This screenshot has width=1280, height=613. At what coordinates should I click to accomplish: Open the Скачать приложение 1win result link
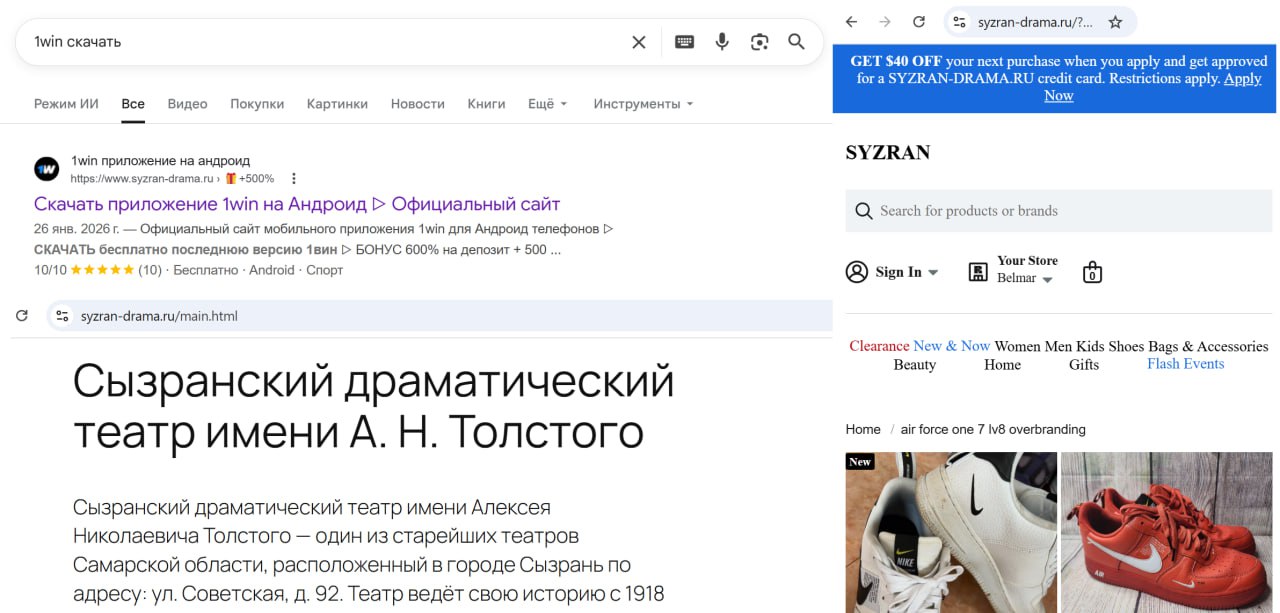[x=297, y=204]
